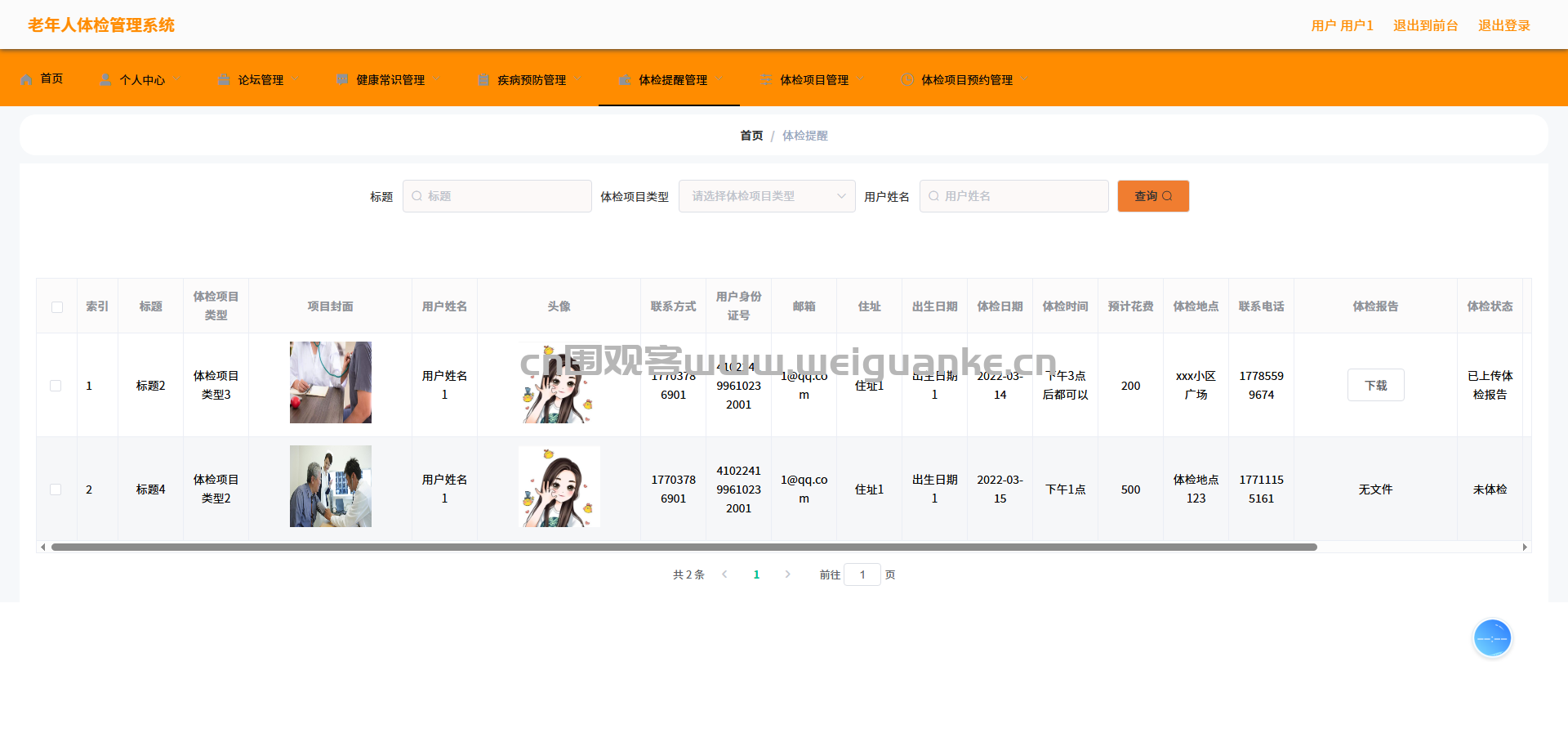This screenshot has width=1568, height=751.
Task: Click the blue floating round button
Action: pyautogui.click(x=1492, y=638)
